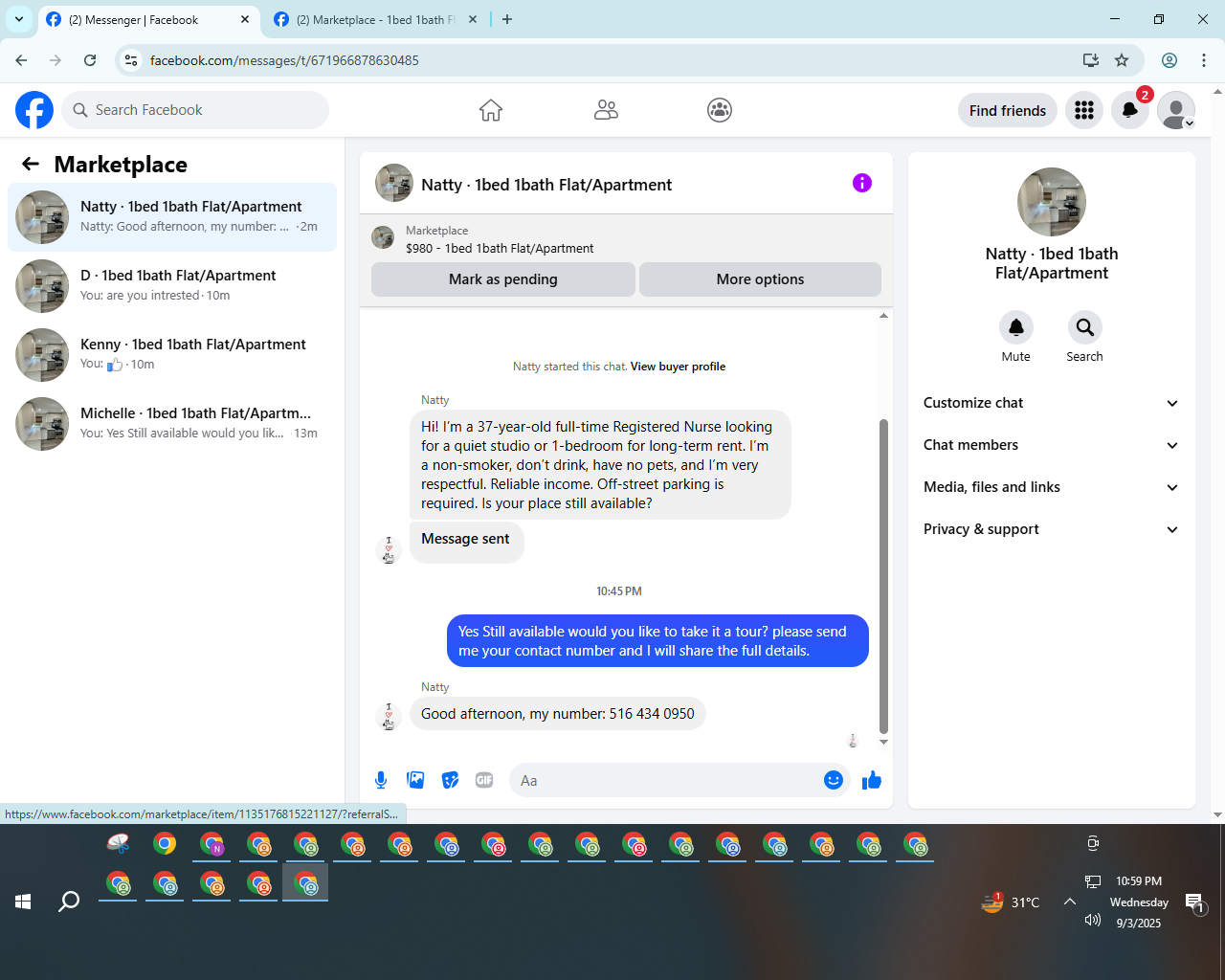Image resolution: width=1225 pixels, height=980 pixels.
Task: Bookmark this page with the star icon
Action: [1122, 60]
